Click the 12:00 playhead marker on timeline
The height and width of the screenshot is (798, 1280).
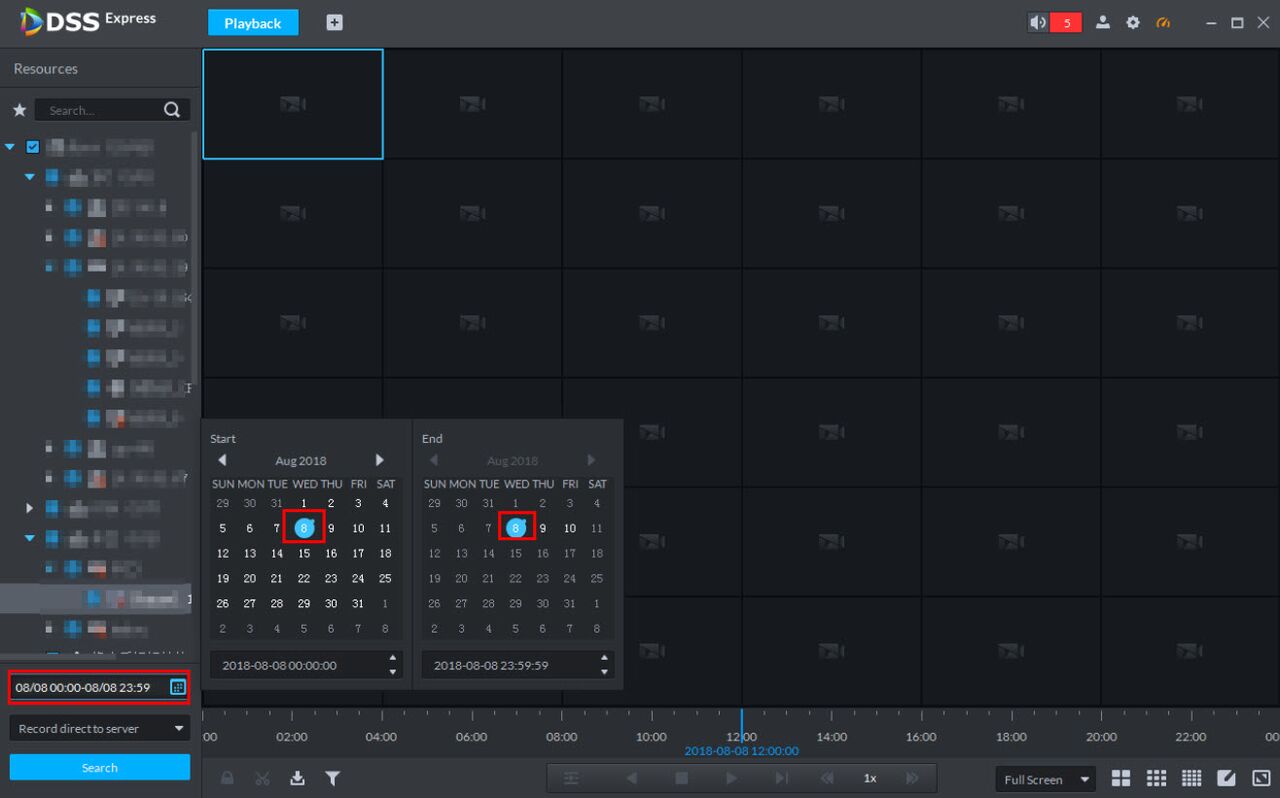[x=741, y=722]
